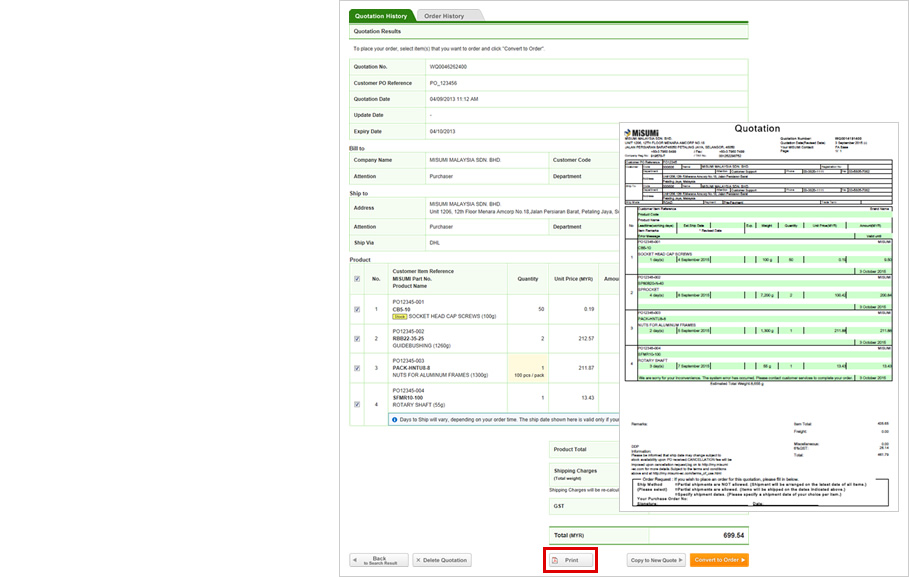This screenshot has width=909, height=577.
Task: Uncheck the CB5-10 product row checkbox
Action: (x=357, y=310)
